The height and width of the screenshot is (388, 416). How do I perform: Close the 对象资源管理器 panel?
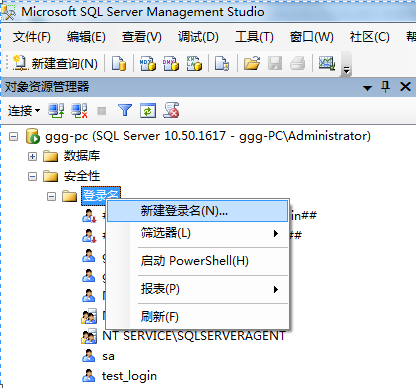(405, 87)
